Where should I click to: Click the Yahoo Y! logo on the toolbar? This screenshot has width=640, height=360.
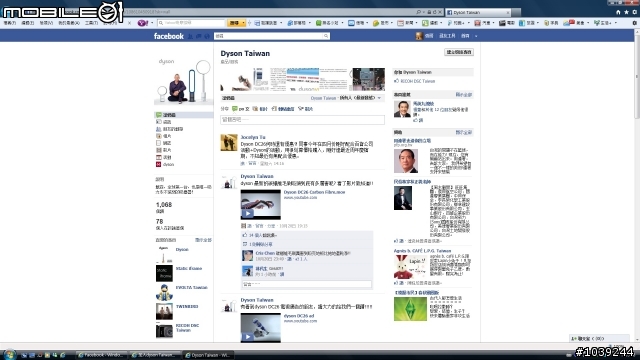[x=142, y=23]
